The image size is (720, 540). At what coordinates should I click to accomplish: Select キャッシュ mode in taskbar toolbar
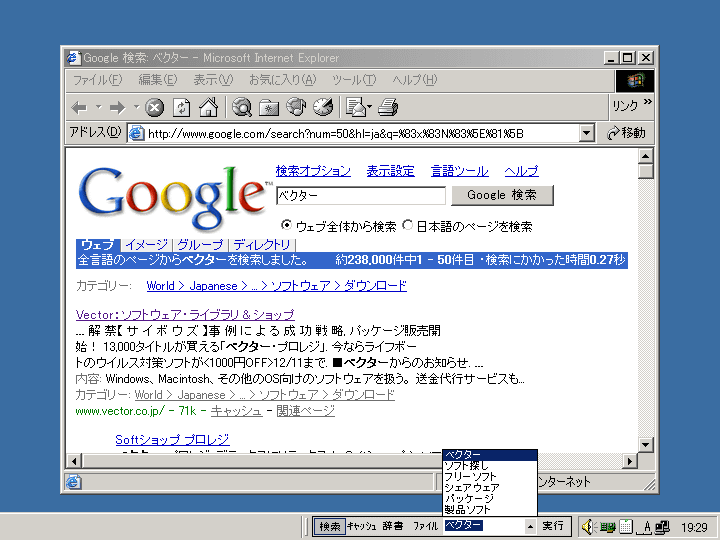(361, 527)
